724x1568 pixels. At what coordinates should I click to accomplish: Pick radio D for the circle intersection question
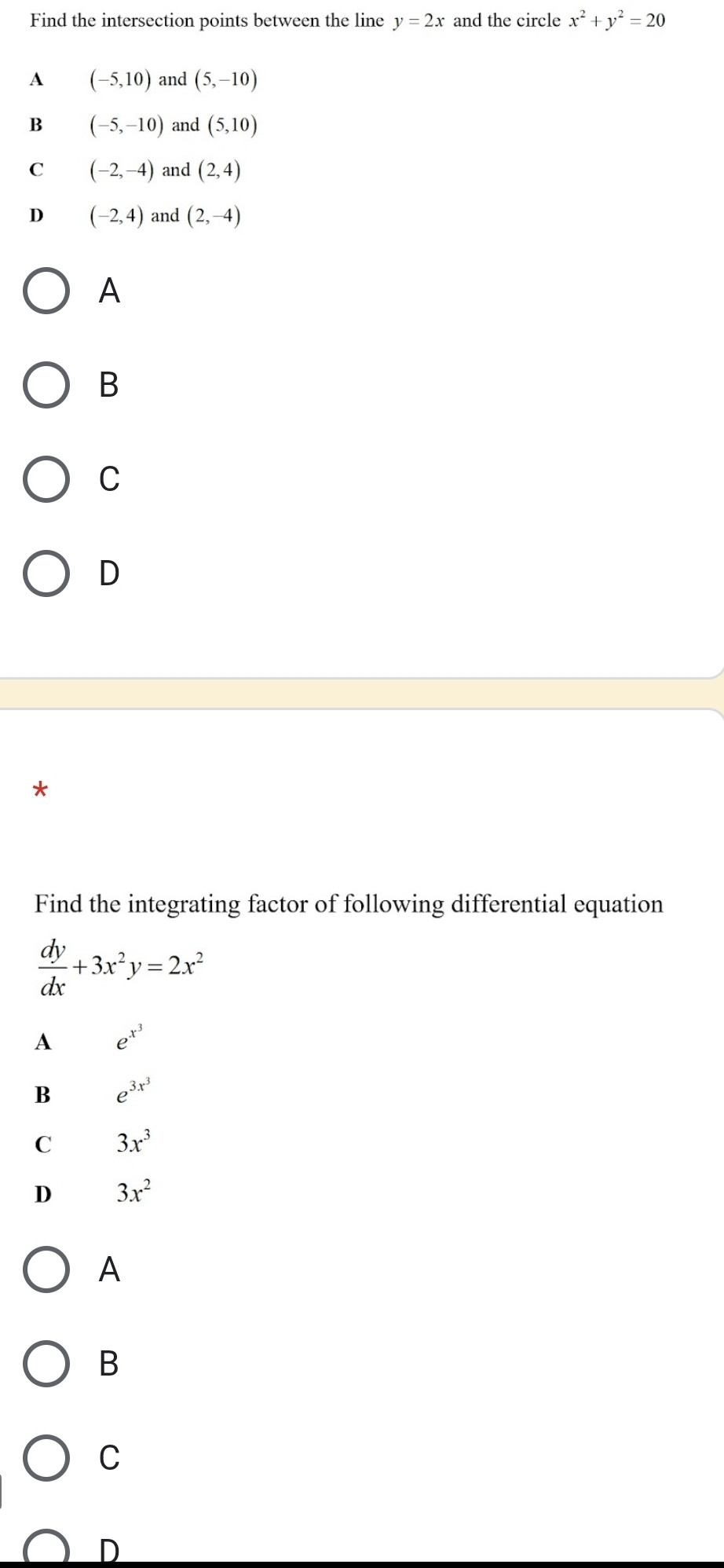click(46, 573)
